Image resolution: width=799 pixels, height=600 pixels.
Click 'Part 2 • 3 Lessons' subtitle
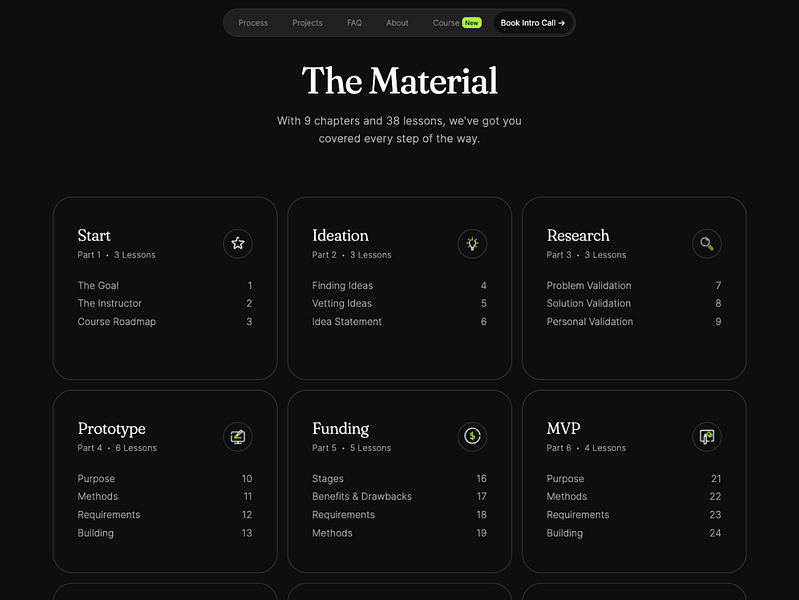click(x=352, y=255)
